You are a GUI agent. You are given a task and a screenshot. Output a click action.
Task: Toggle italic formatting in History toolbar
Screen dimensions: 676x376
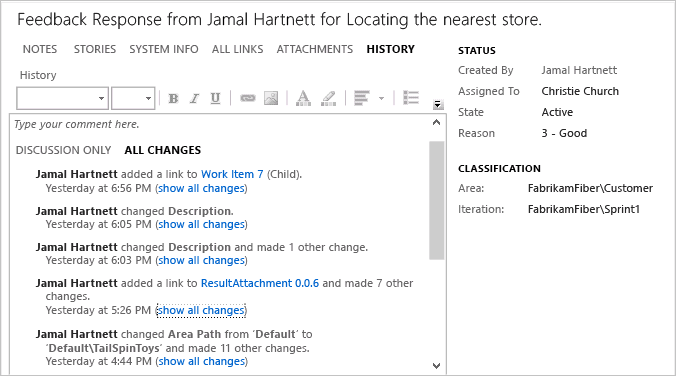coord(194,98)
